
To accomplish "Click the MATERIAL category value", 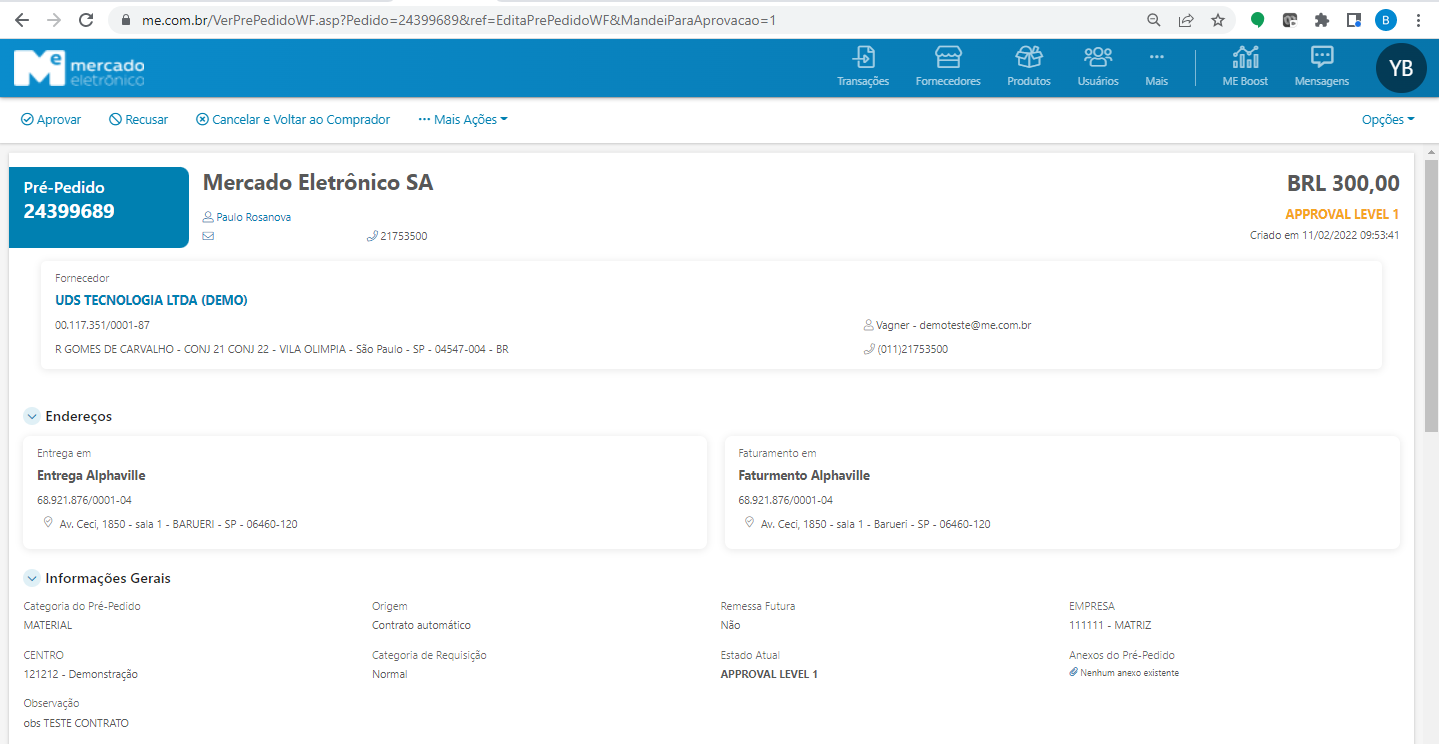I will (48, 625).
